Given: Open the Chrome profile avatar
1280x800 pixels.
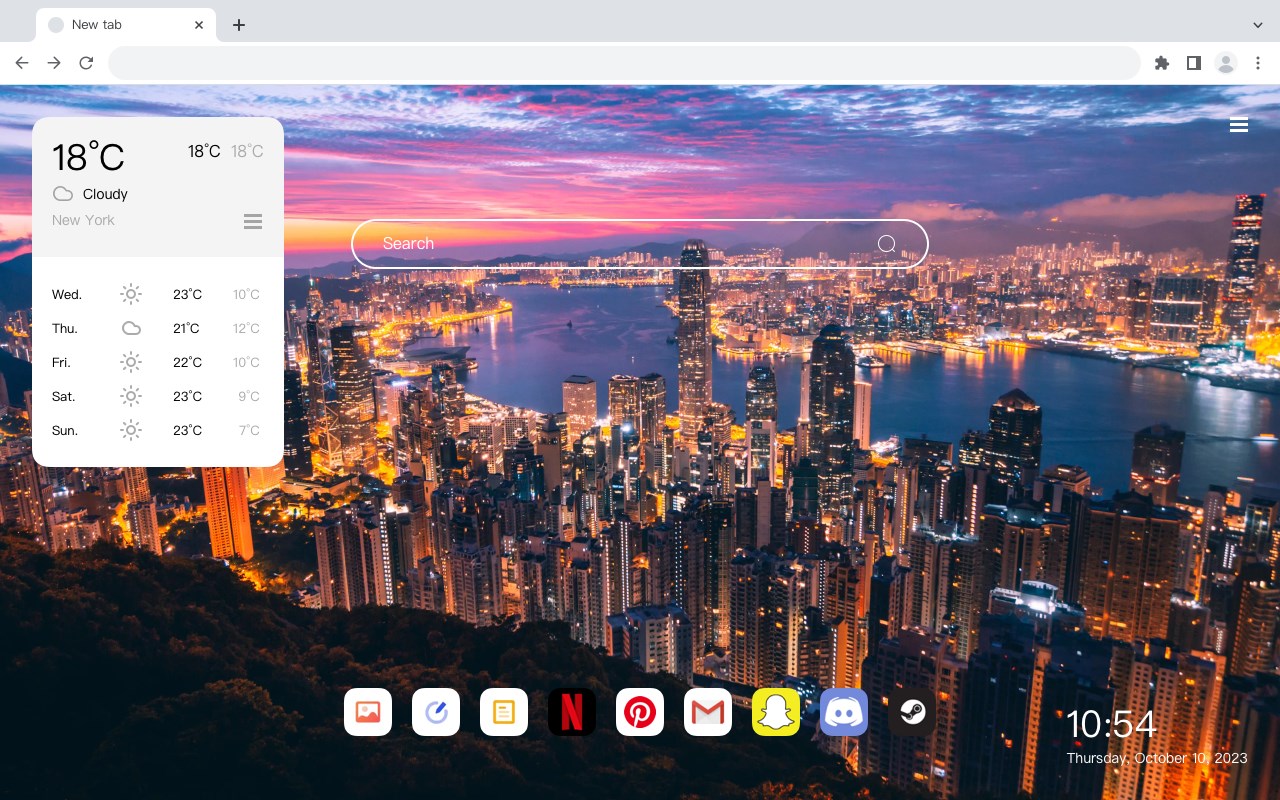Looking at the screenshot, I should [x=1226, y=63].
